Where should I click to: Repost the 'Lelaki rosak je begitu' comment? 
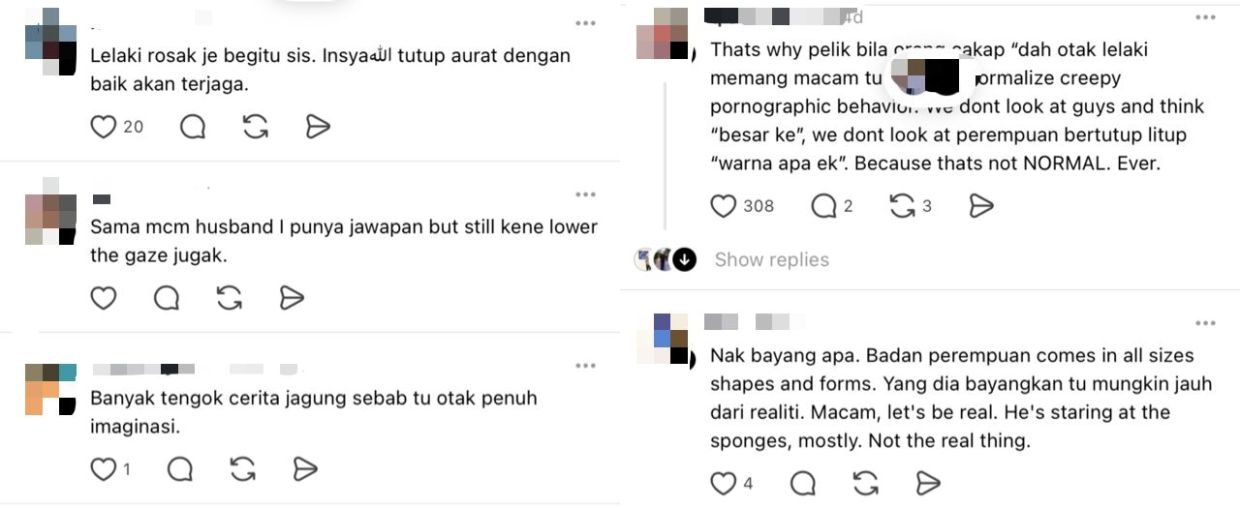point(255,127)
